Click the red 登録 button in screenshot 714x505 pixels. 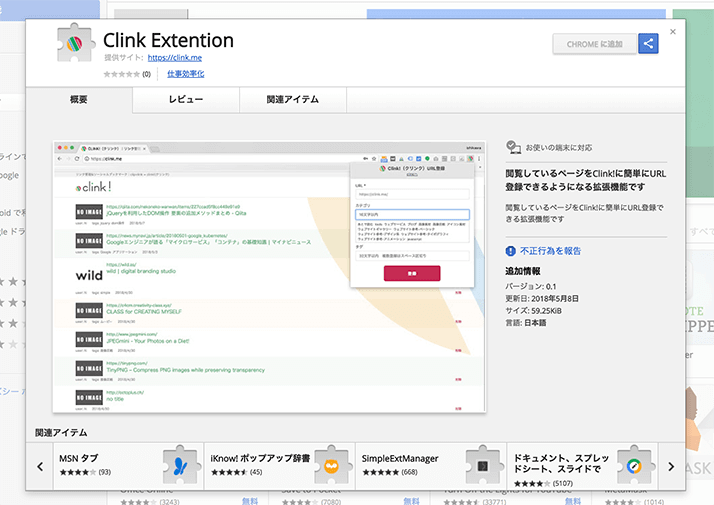coord(412,273)
